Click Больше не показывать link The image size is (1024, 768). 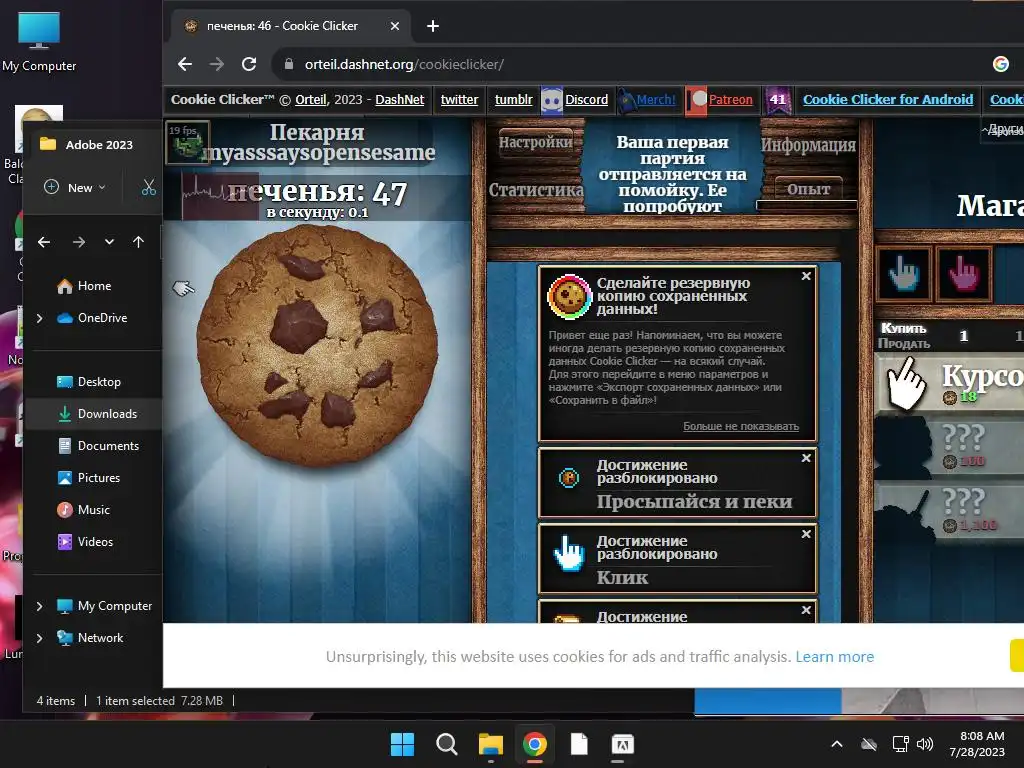coord(741,426)
